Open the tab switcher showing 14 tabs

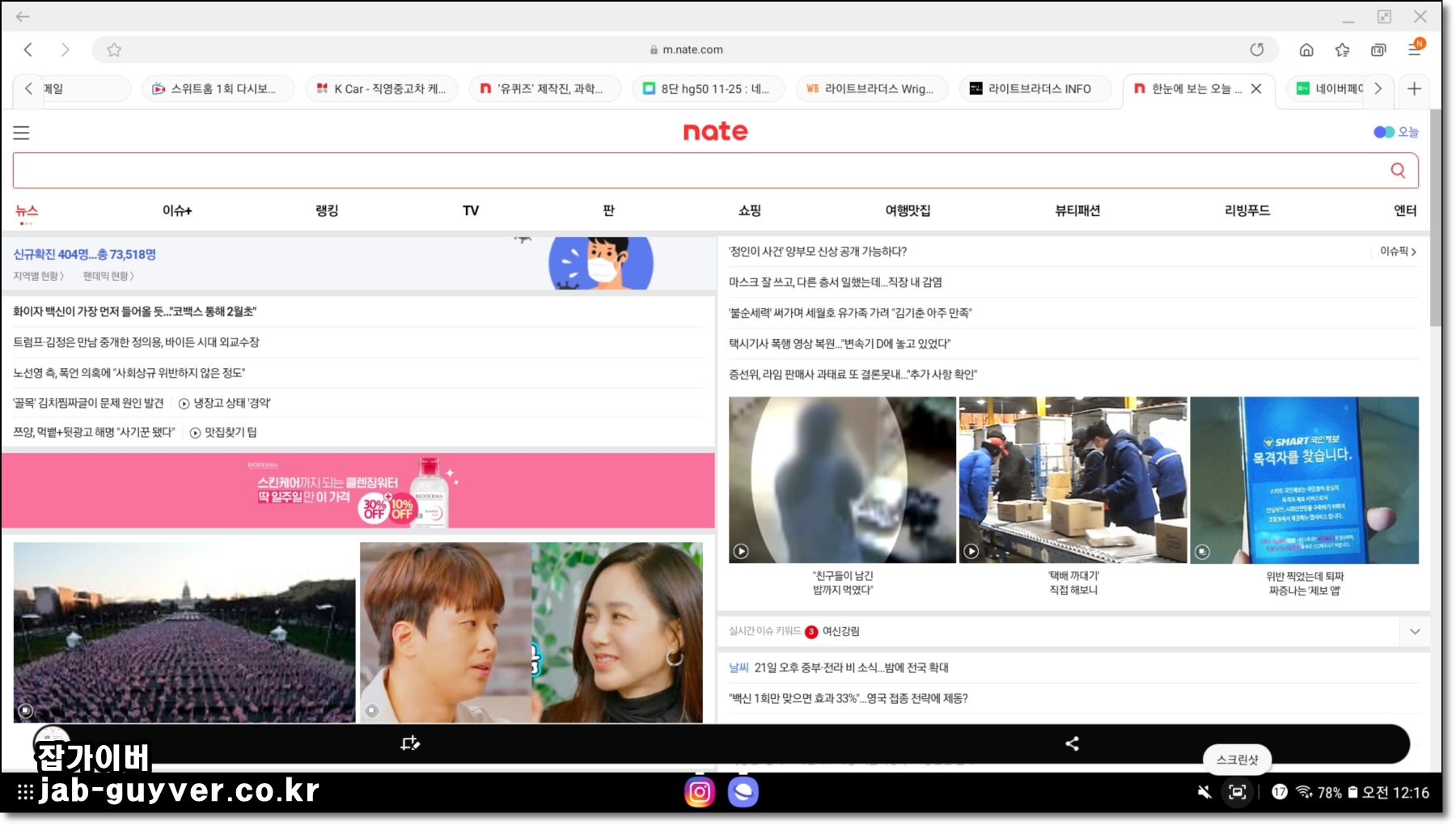click(1378, 49)
